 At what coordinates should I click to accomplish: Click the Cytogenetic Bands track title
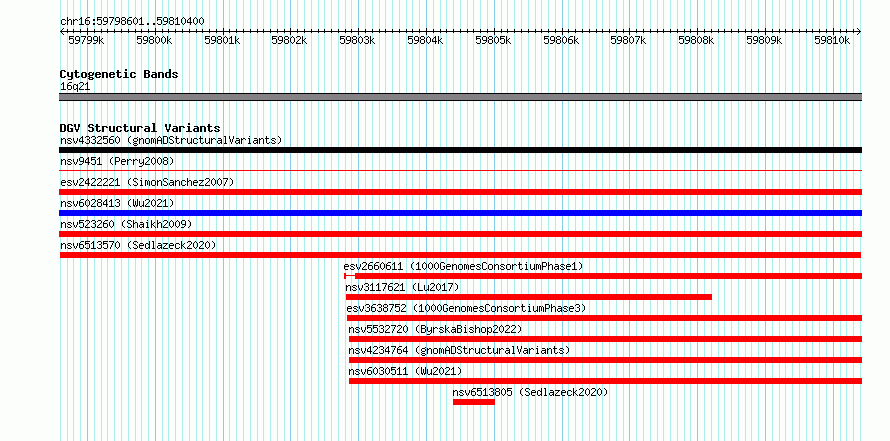pos(119,74)
